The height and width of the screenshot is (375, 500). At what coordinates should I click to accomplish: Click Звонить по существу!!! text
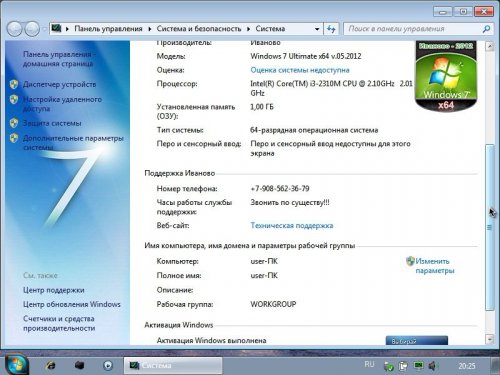click(290, 202)
